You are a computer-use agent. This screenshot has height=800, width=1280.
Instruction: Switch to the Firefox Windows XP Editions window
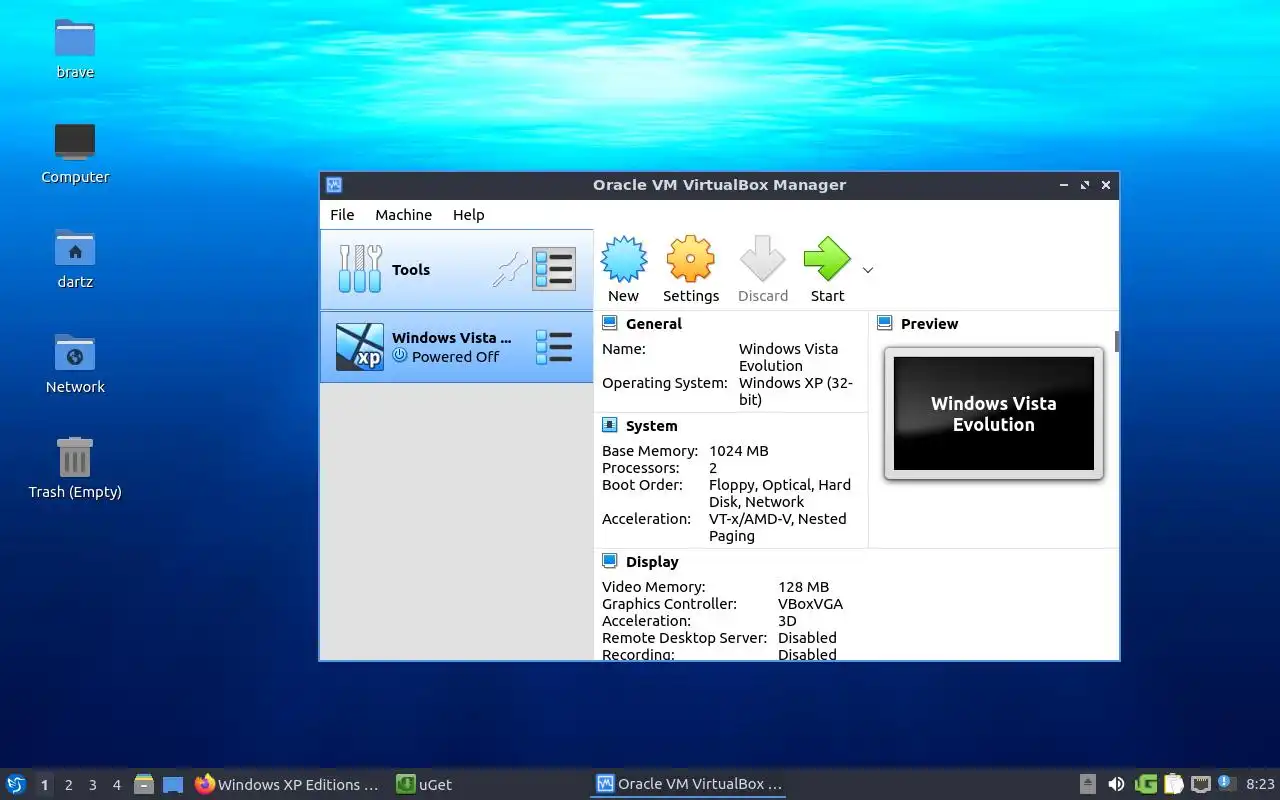pyautogui.click(x=288, y=785)
